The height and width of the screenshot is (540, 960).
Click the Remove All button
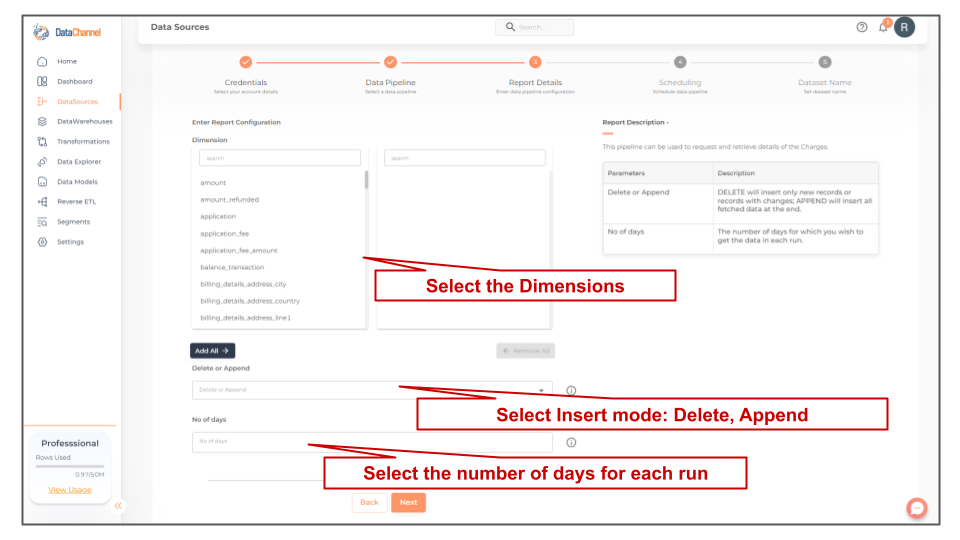pos(525,351)
